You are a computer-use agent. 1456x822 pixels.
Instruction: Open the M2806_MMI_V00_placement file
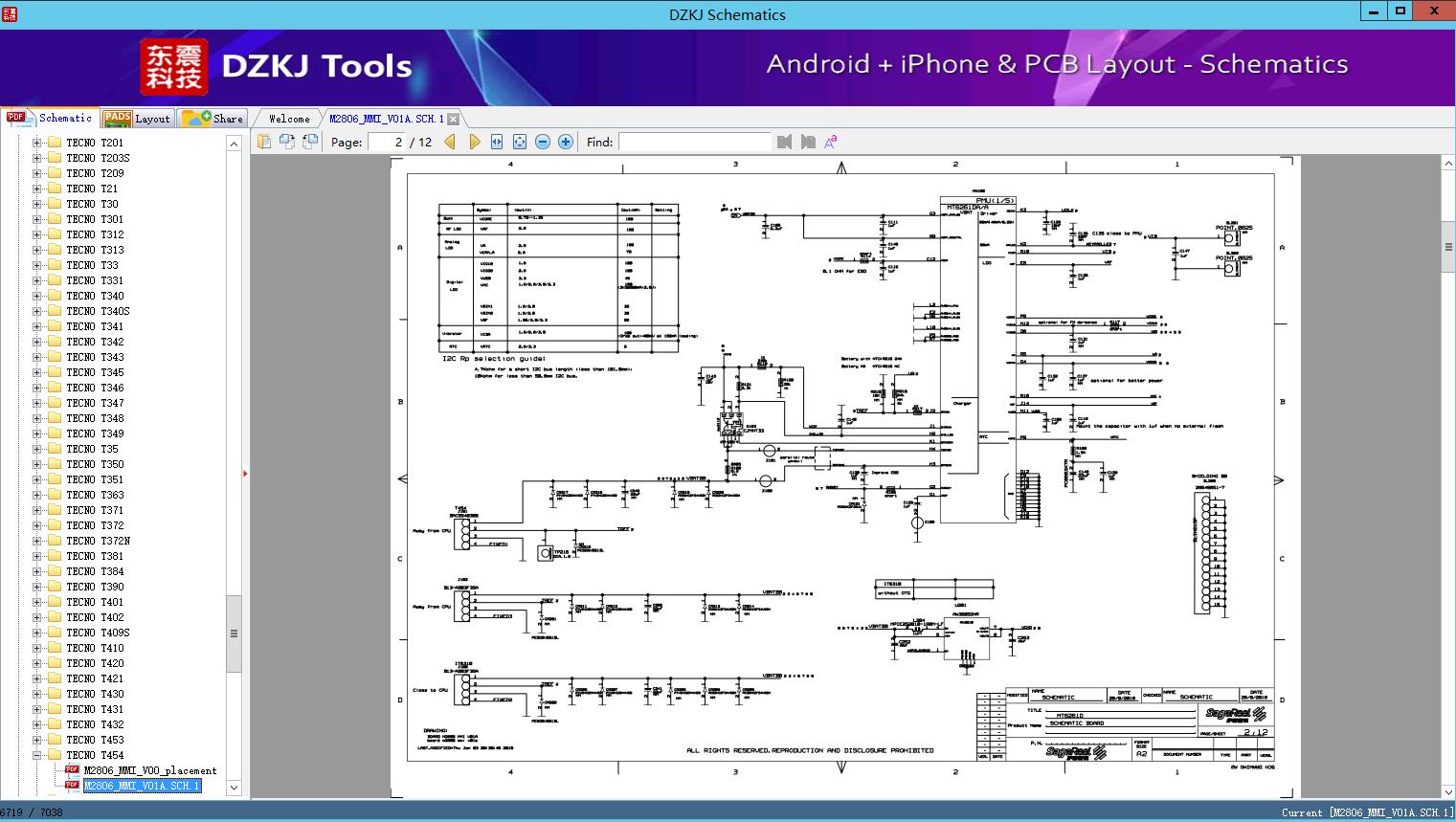coord(149,770)
